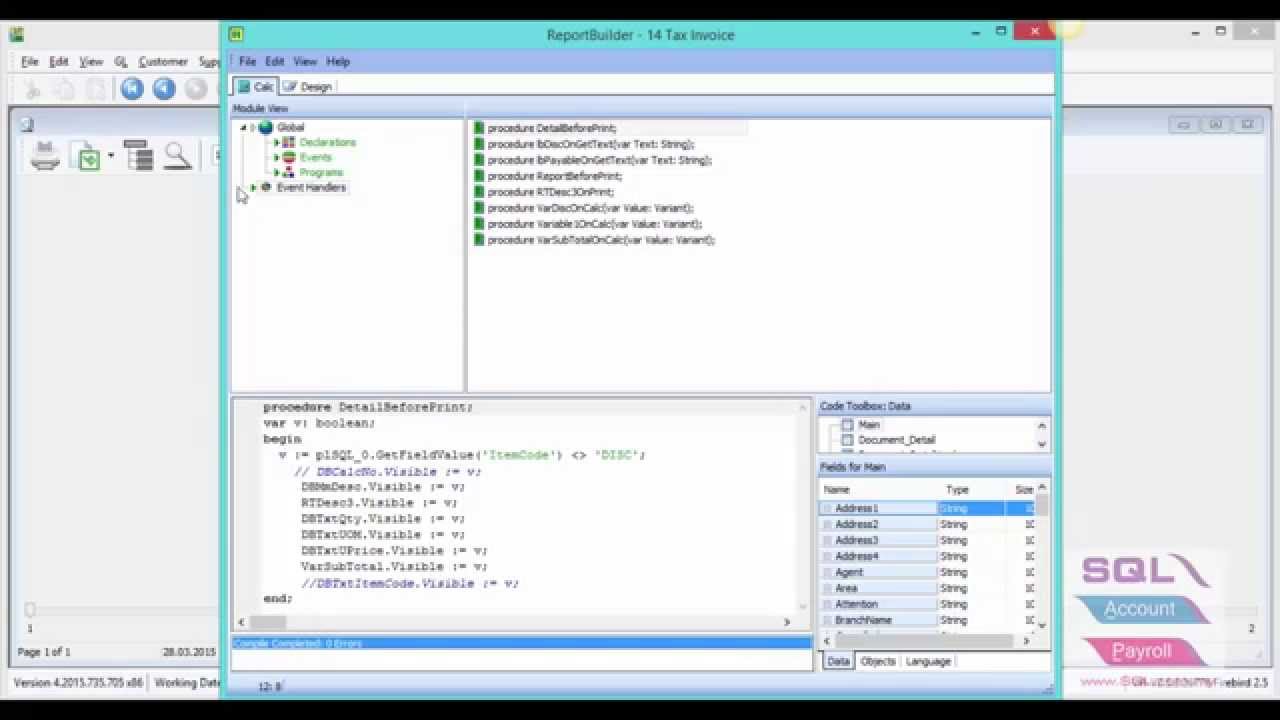This screenshot has height=720, width=1280.
Task: Open DetailBeforePrint procedure in list
Action: pyautogui.click(x=550, y=128)
